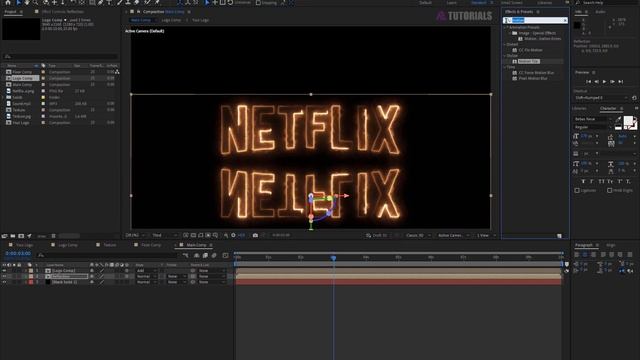640x360 pixels.
Task: Open the resolution dropdown below viewer
Action: pos(164,236)
